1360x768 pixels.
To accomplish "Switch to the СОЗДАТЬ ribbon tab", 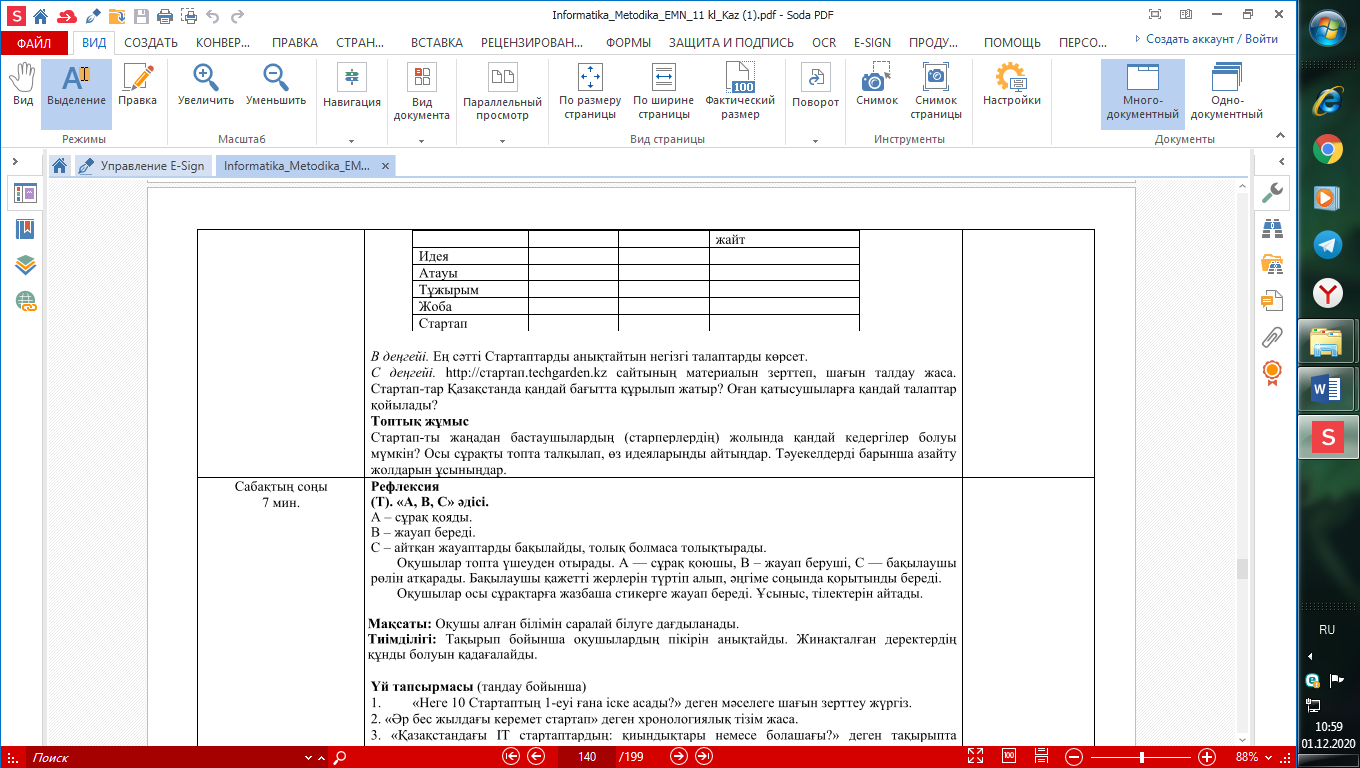I will [151, 43].
